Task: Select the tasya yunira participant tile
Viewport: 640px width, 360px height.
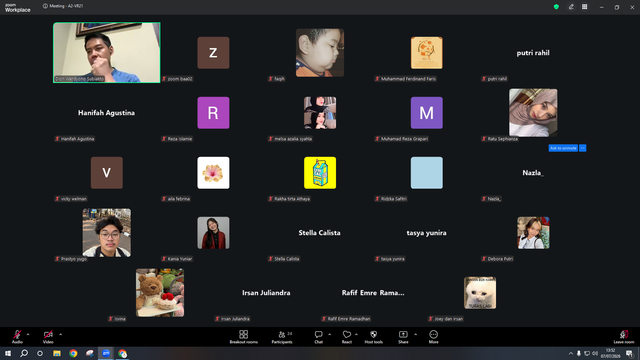Action: (x=427, y=233)
